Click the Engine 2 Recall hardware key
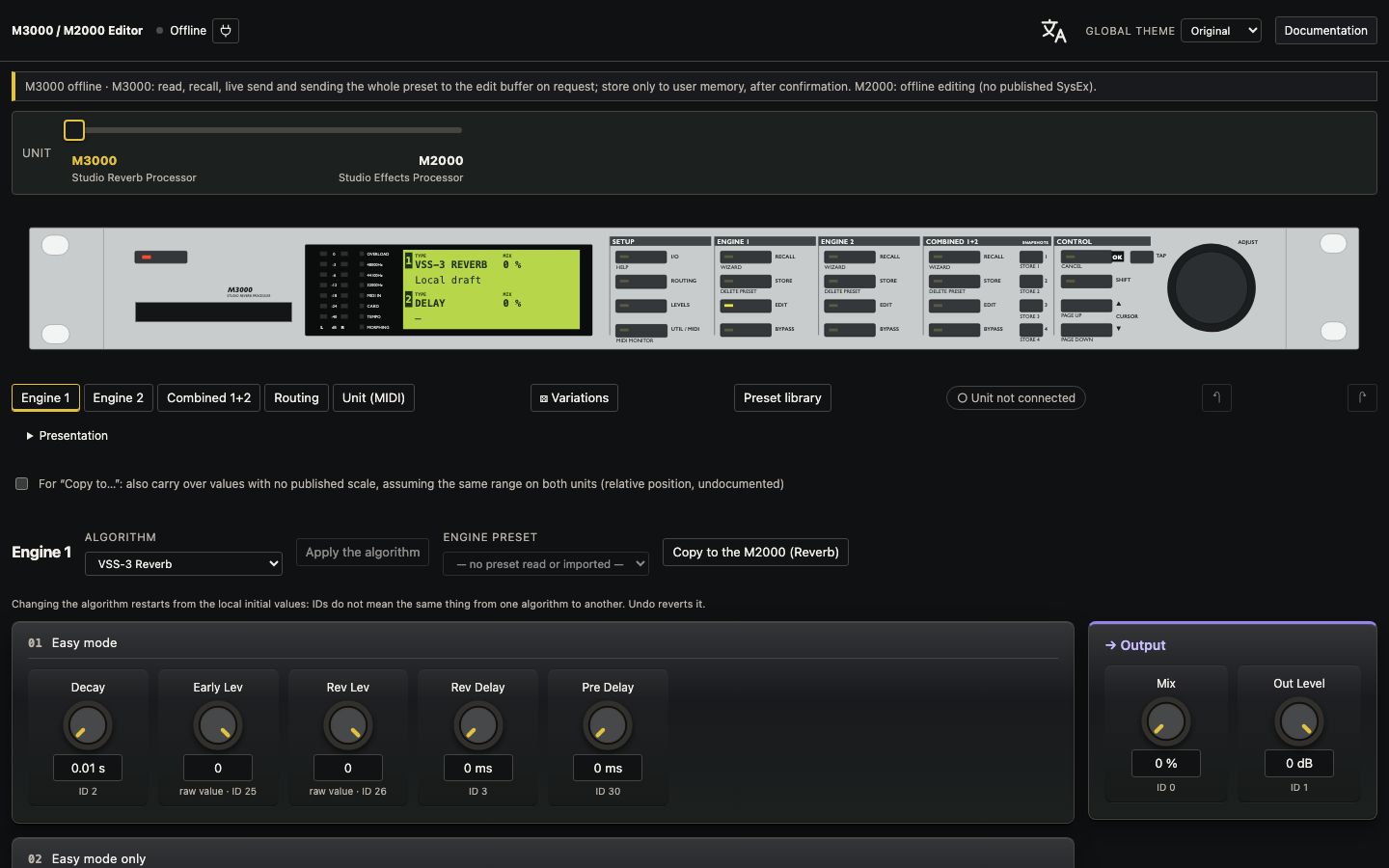1389x868 pixels. coord(850,258)
